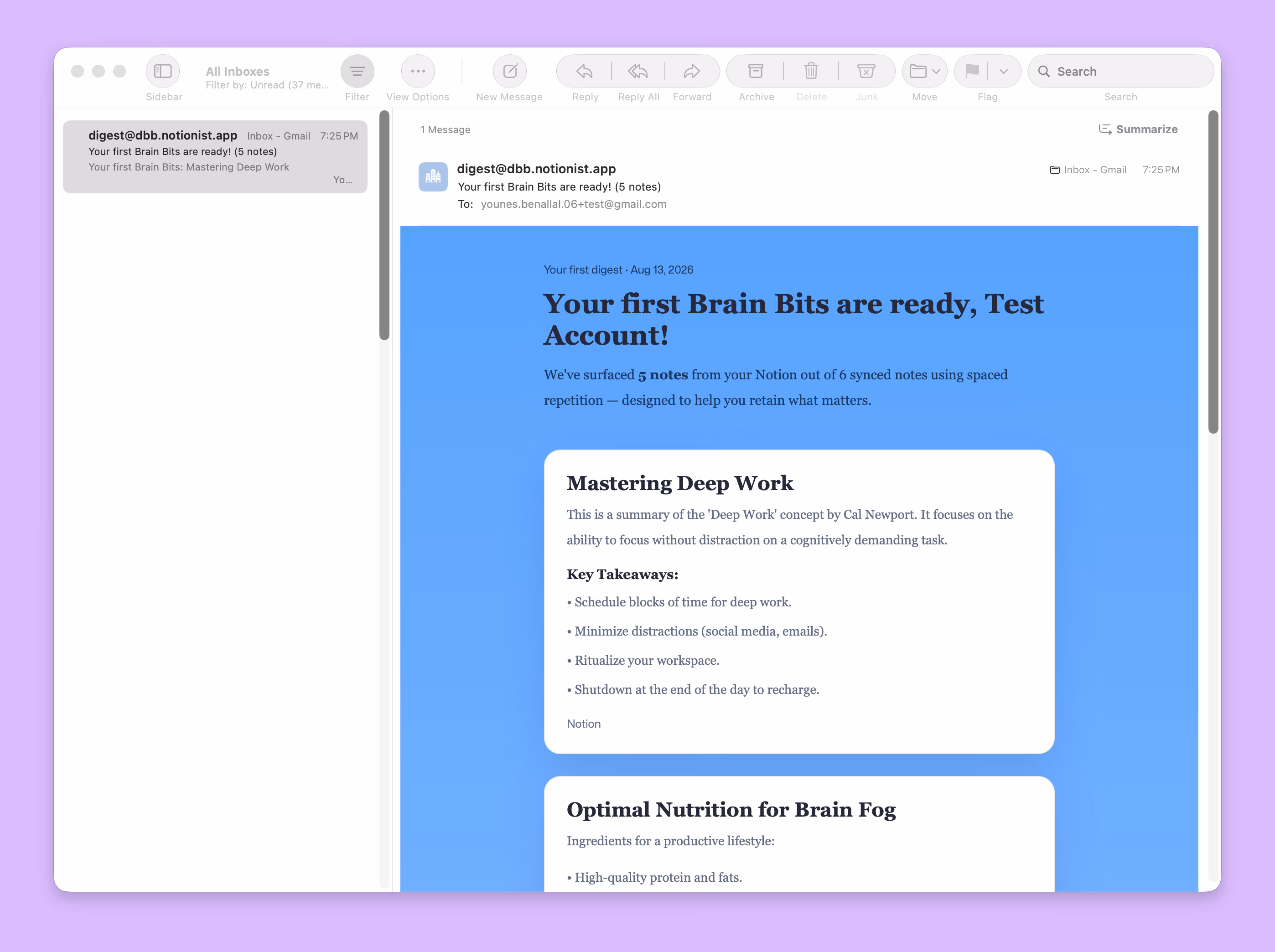The image size is (1275, 952).
Task: Archive the selected message
Action: click(756, 72)
